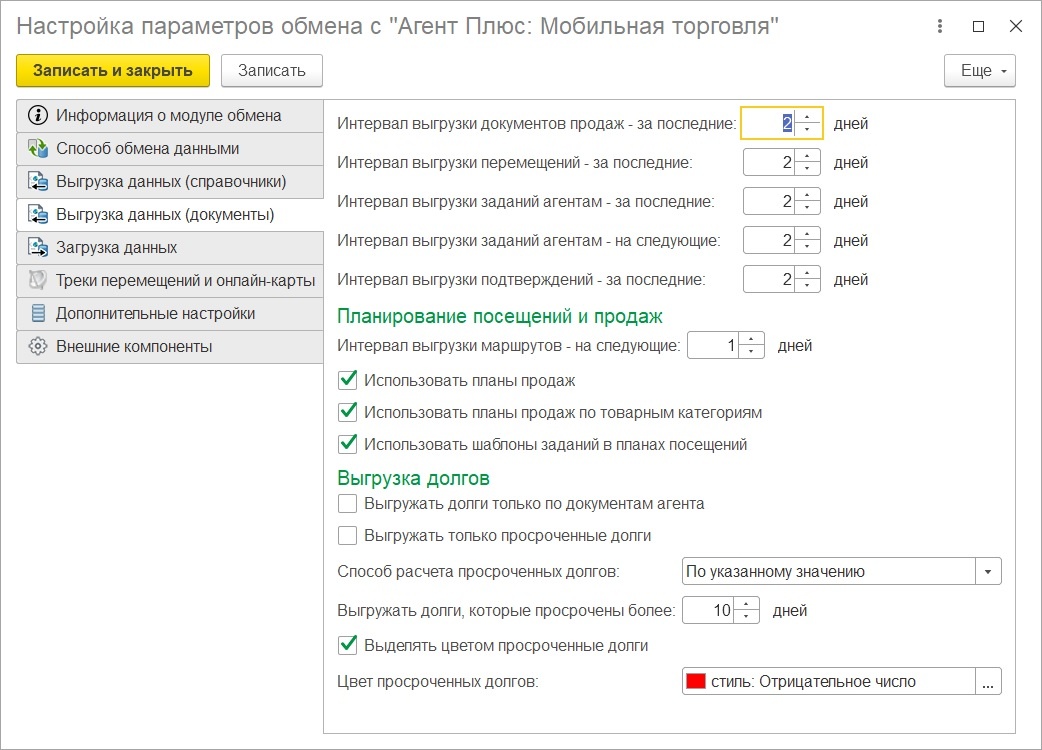
Task: Toggle planы продаж по товарным категориям checkbox
Action: tap(348, 412)
